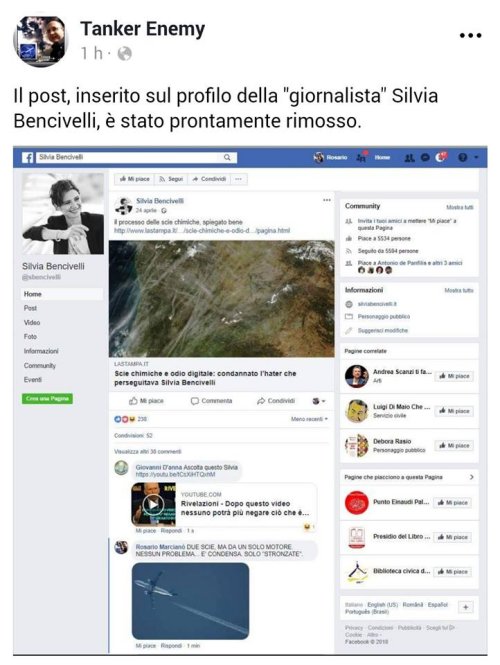Open the lastampa.it article link
This screenshot has width=500, height=665.
pos(202,231)
